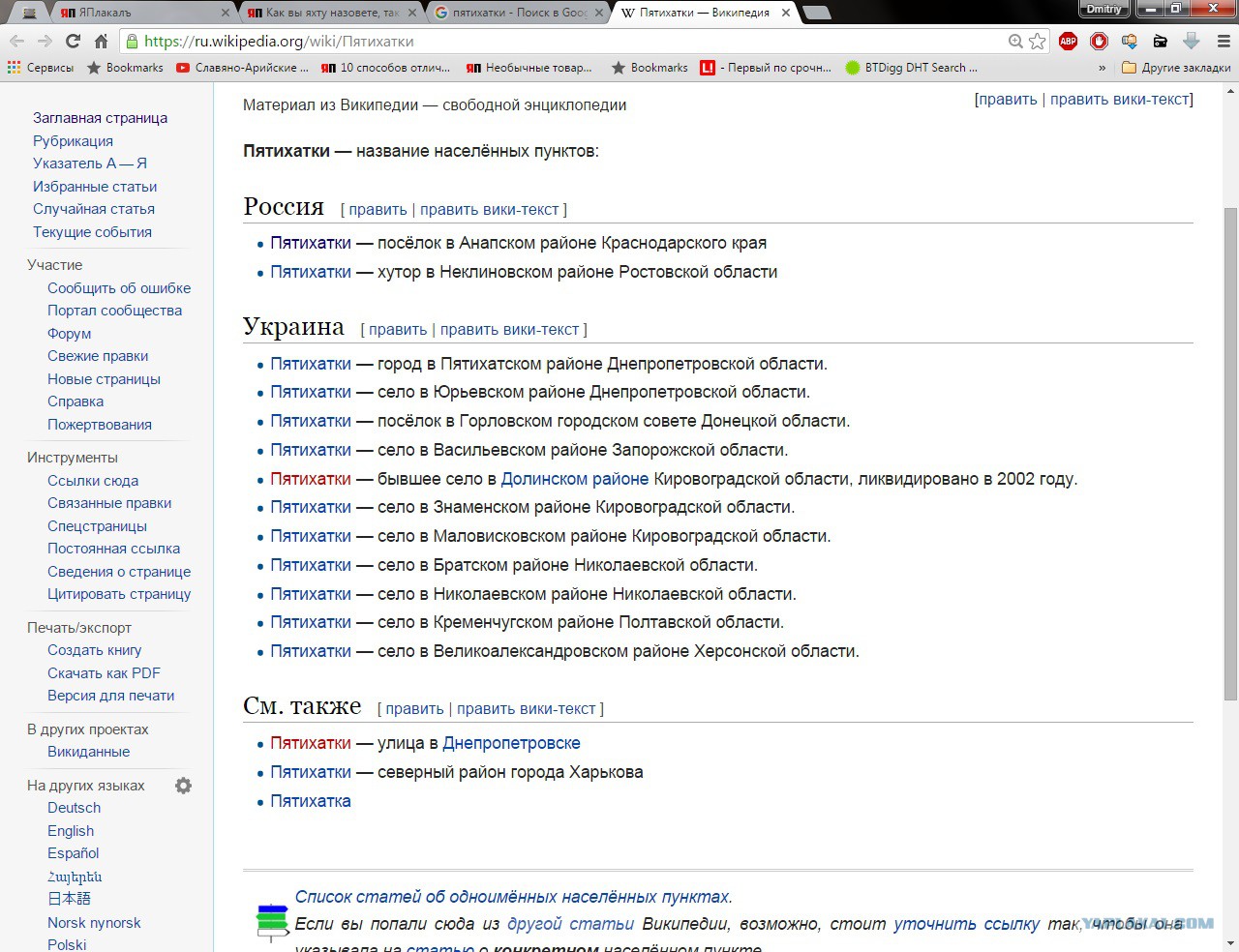Open the BTDigg DHT Search bookmark

911,68
